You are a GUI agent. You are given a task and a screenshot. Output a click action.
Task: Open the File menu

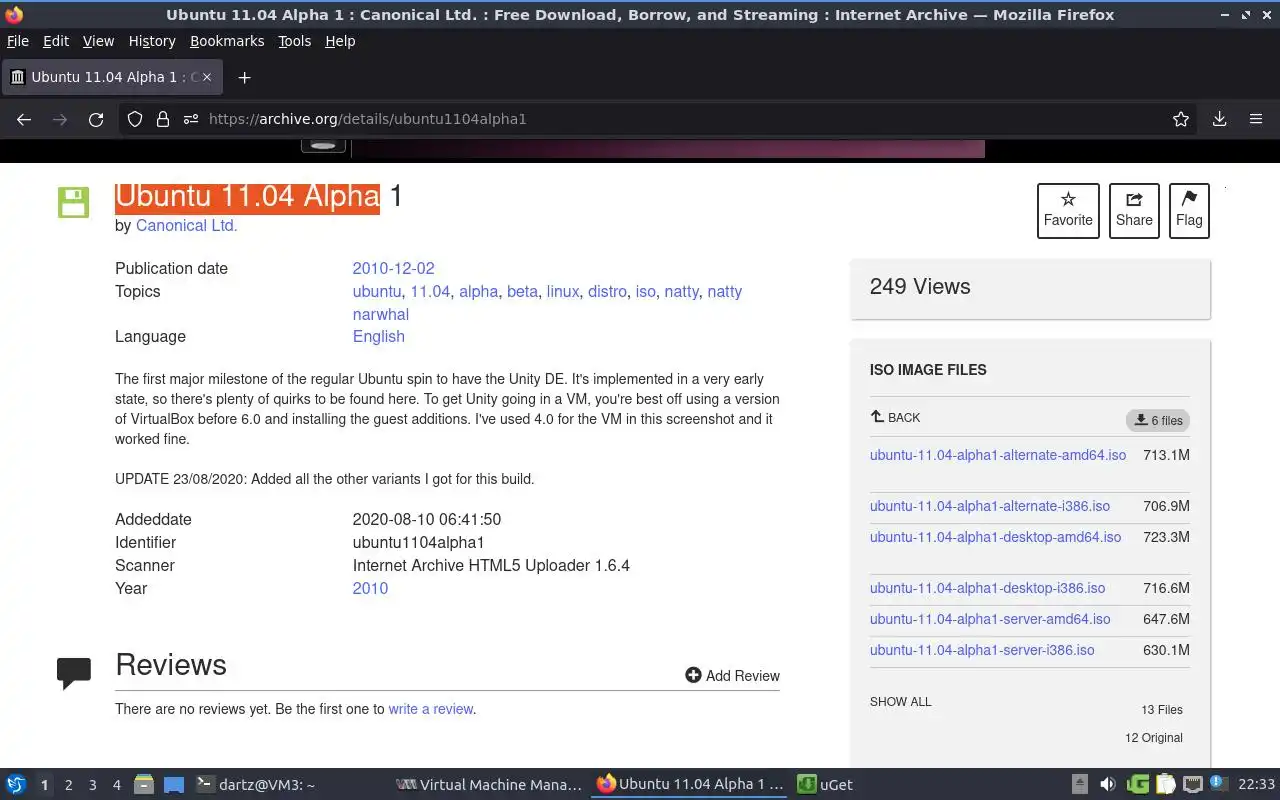[x=17, y=41]
